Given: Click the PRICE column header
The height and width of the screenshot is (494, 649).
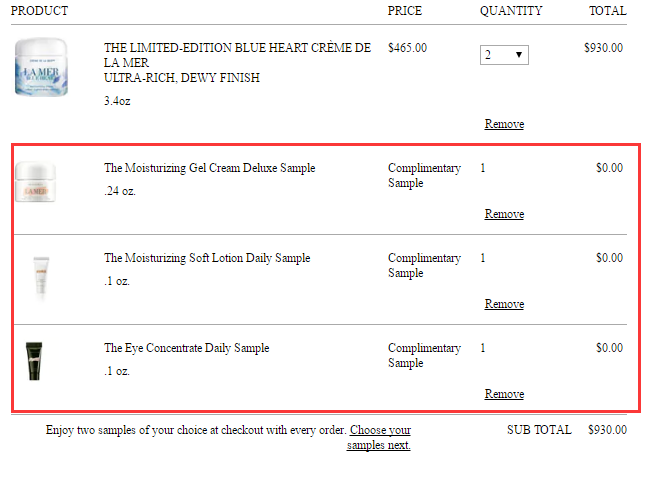Looking at the screenshot, I should [404, 11].
